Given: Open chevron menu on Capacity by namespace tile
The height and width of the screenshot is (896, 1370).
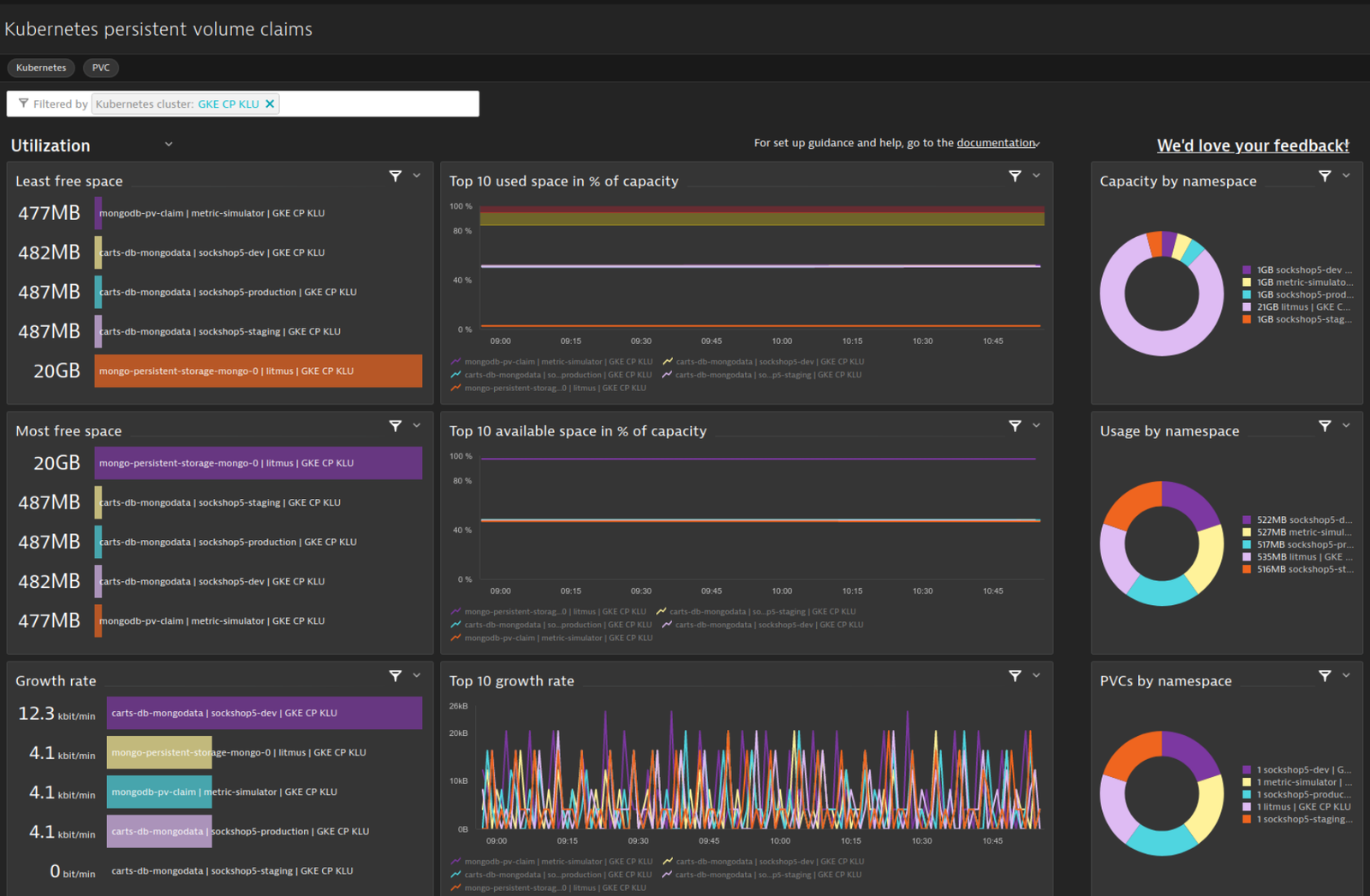Looking at the screenshot, I should point(1346,175).
